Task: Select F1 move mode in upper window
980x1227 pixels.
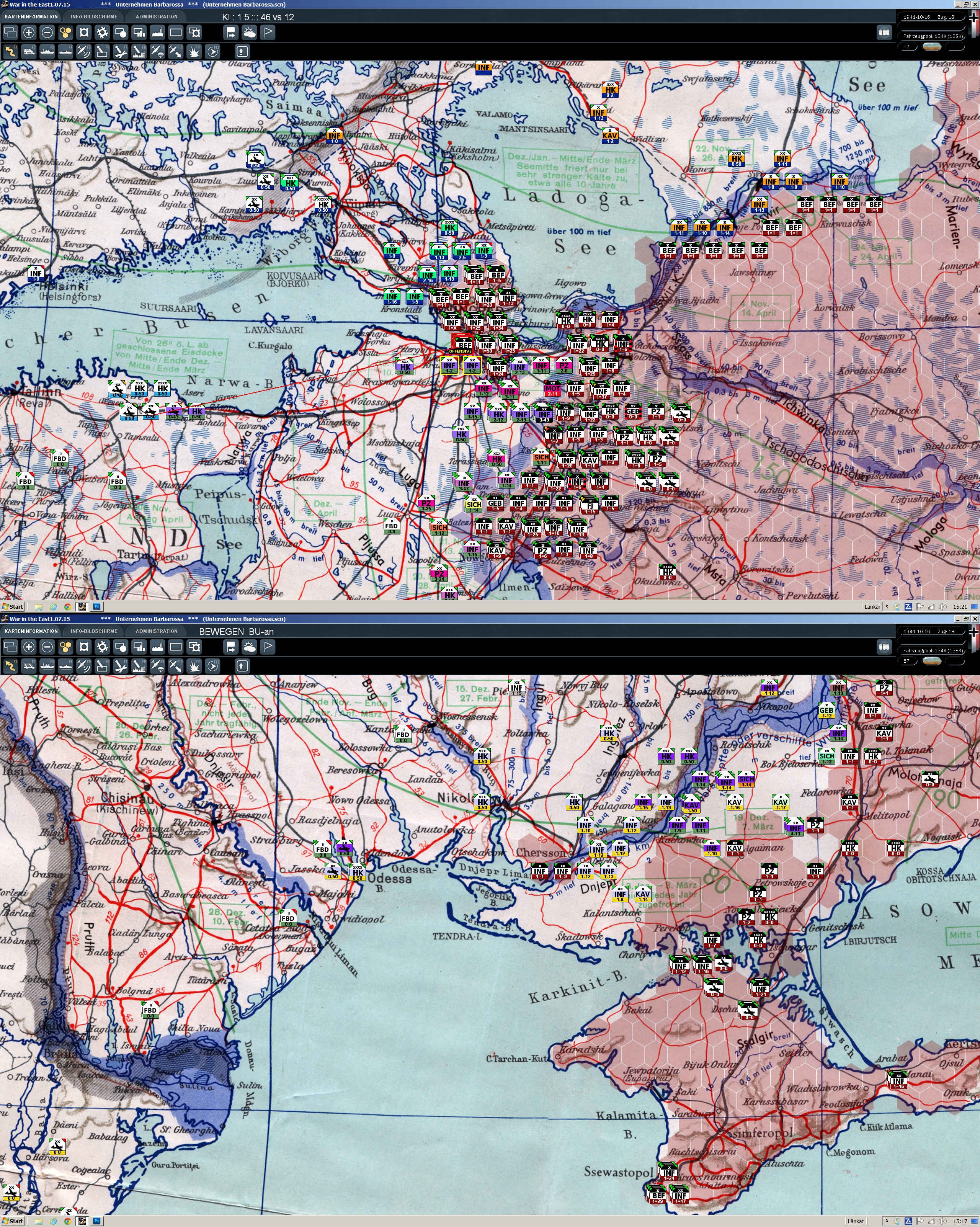Action: pyautogui.click(x=10, y=52)
